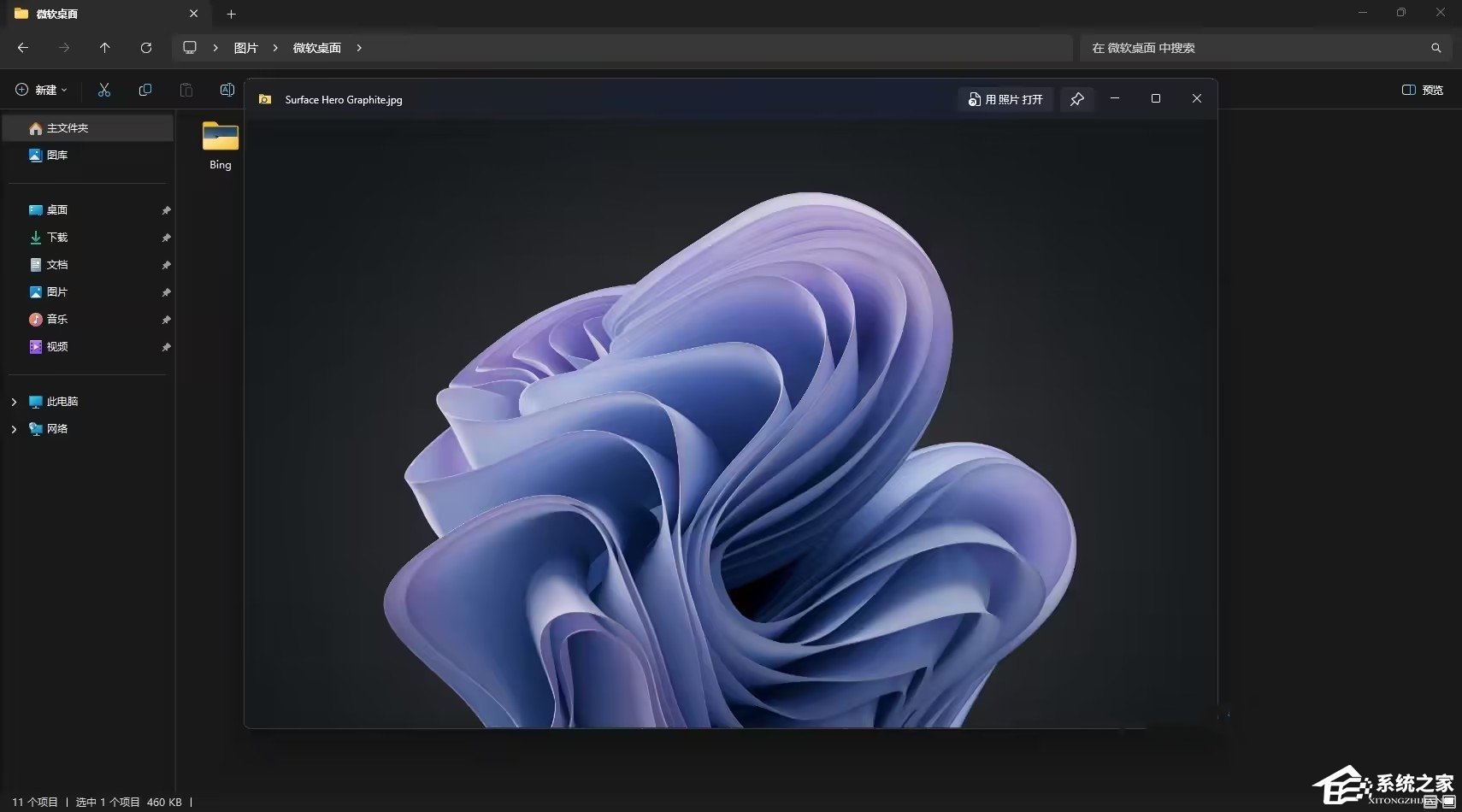The image size is (1462, 812).
Task: Open a new Explorer tab
Action: click(231, 14)
